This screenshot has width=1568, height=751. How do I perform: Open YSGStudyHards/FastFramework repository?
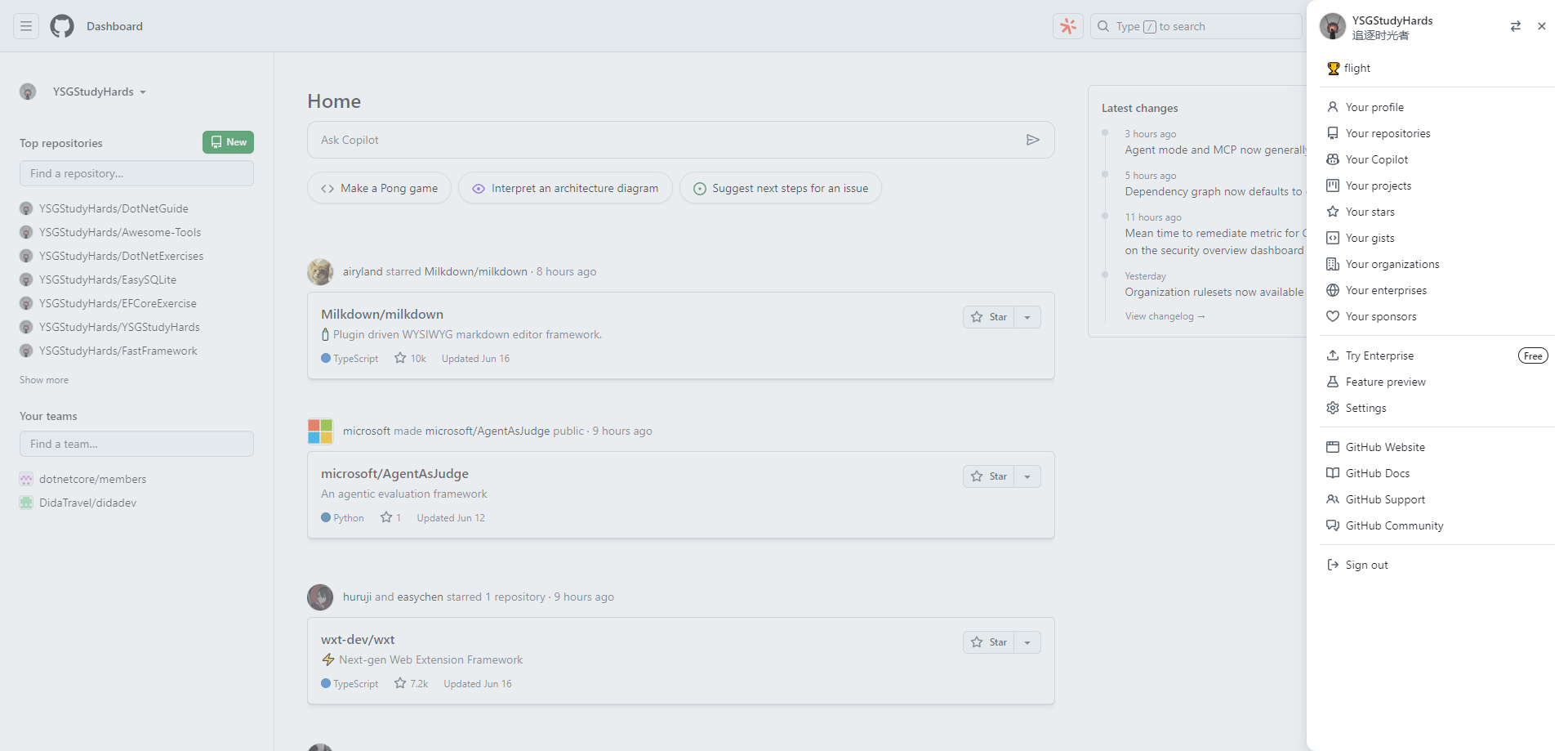coord(118,351)
